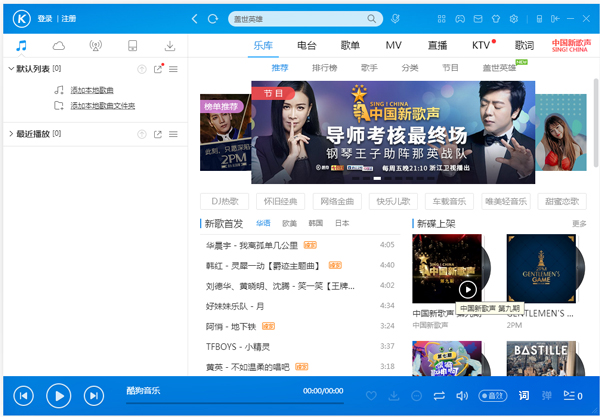The image size is (600, 417).
Task: Click the main content vertical scrollbar
Action: tap(596, 122)
